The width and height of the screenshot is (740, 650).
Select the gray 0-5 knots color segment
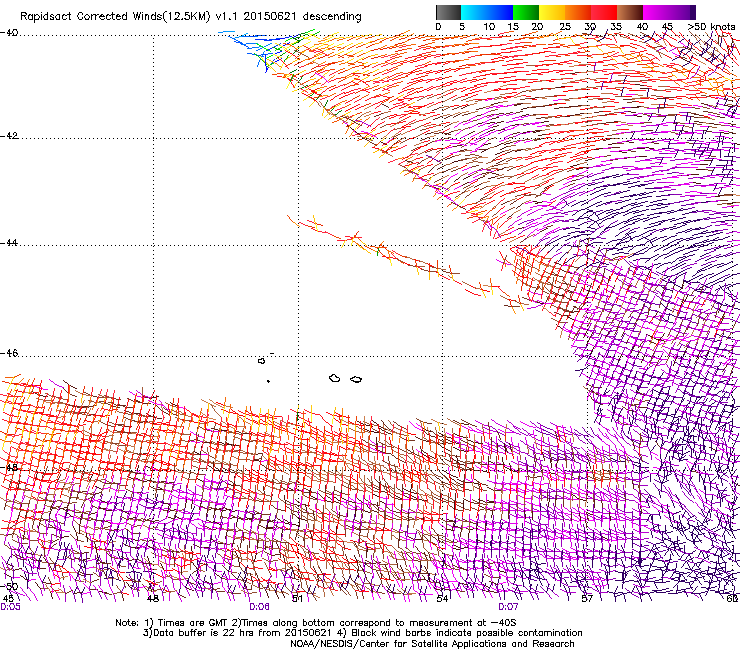(448, 12)
